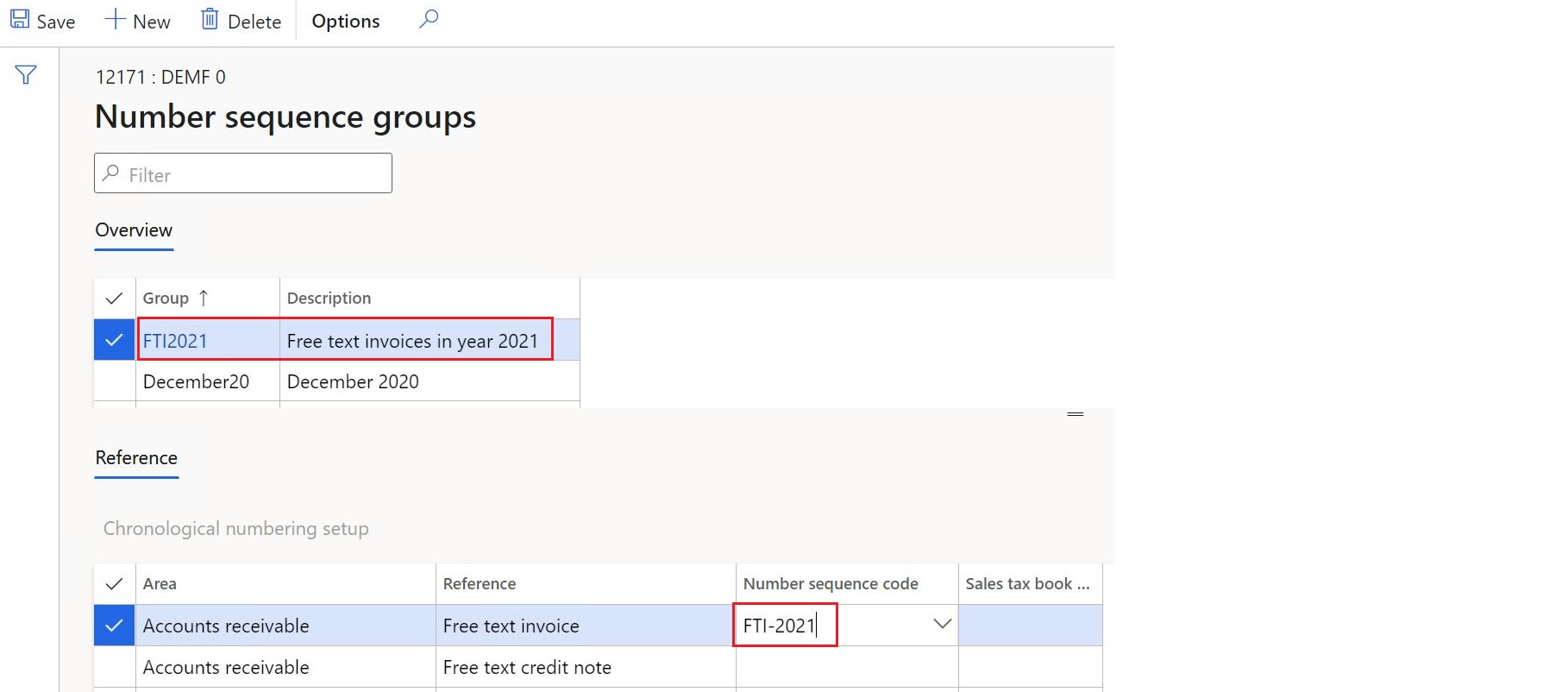Click the Delete trash icon
Viewport: 1568px width, 692px height.
210,20
